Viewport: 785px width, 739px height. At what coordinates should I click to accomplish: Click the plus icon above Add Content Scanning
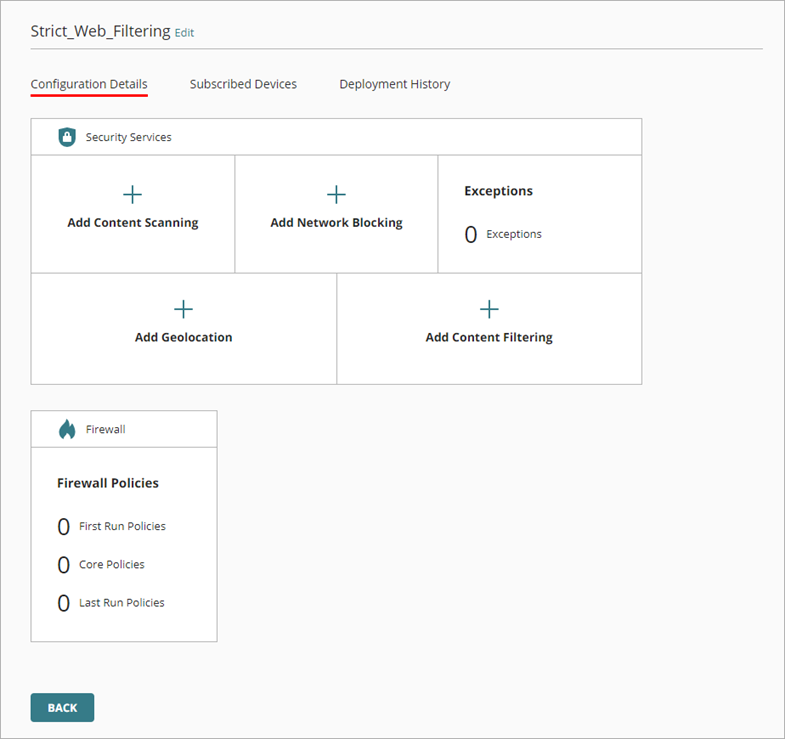pyautogui.click(x=132, y=195)
